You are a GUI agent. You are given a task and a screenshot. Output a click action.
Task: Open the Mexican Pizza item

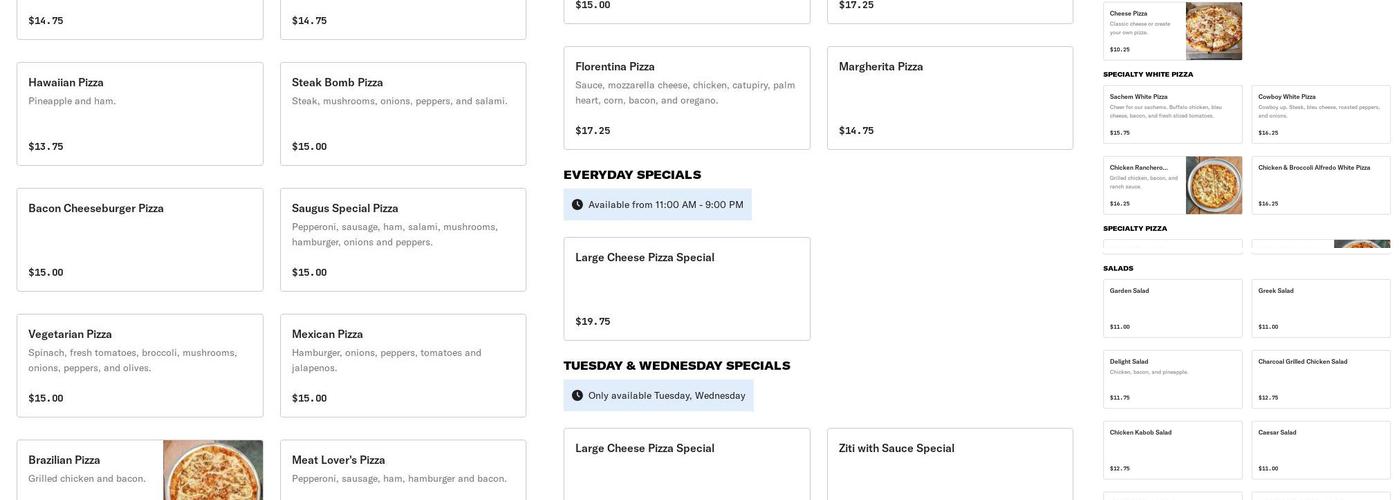tap(403, 366)
